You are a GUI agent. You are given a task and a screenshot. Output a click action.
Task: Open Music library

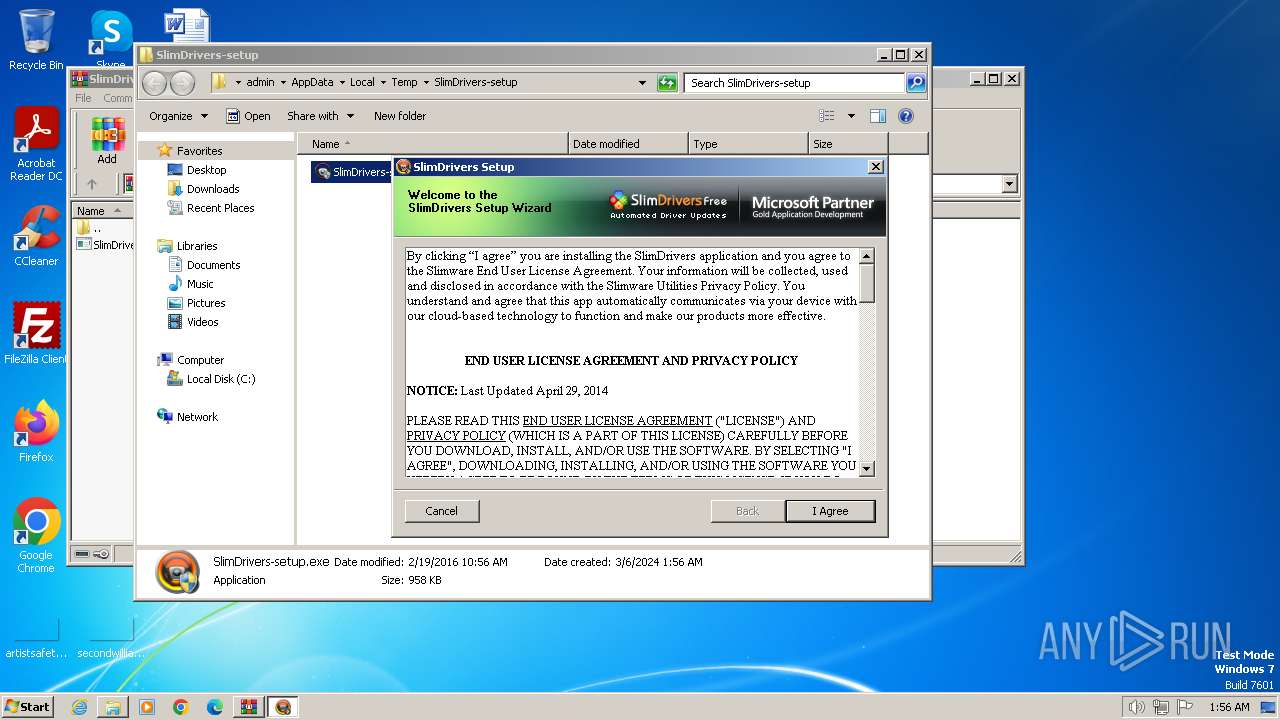(x=200, y=284)
